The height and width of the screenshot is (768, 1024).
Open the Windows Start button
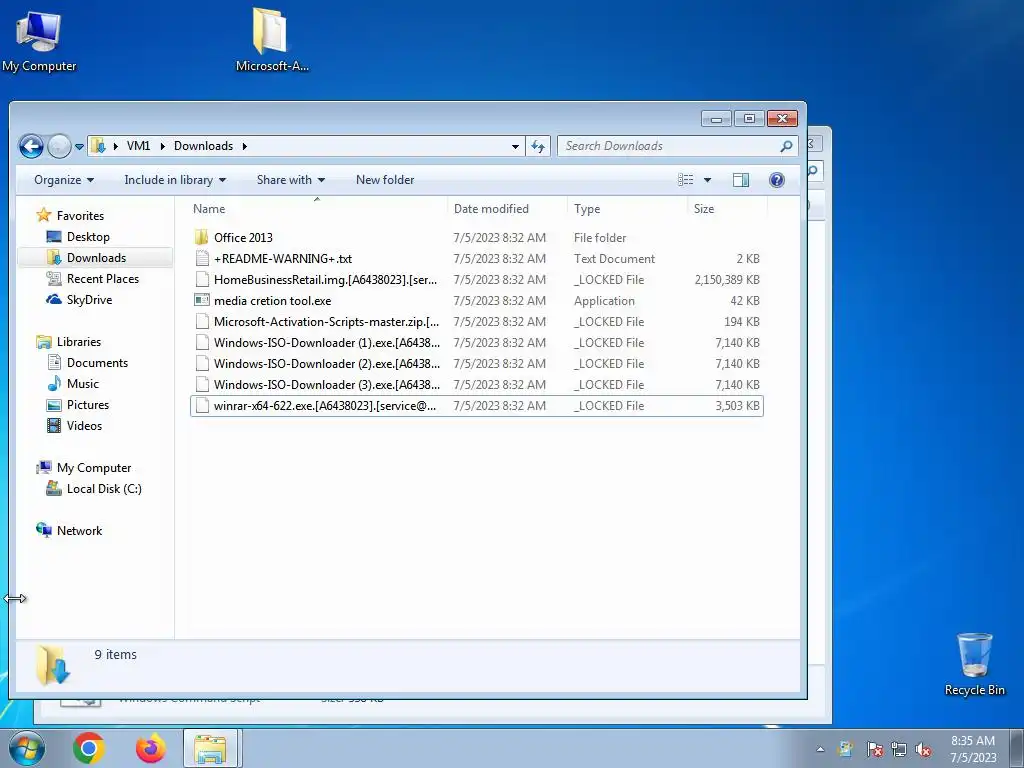[27, 748]
